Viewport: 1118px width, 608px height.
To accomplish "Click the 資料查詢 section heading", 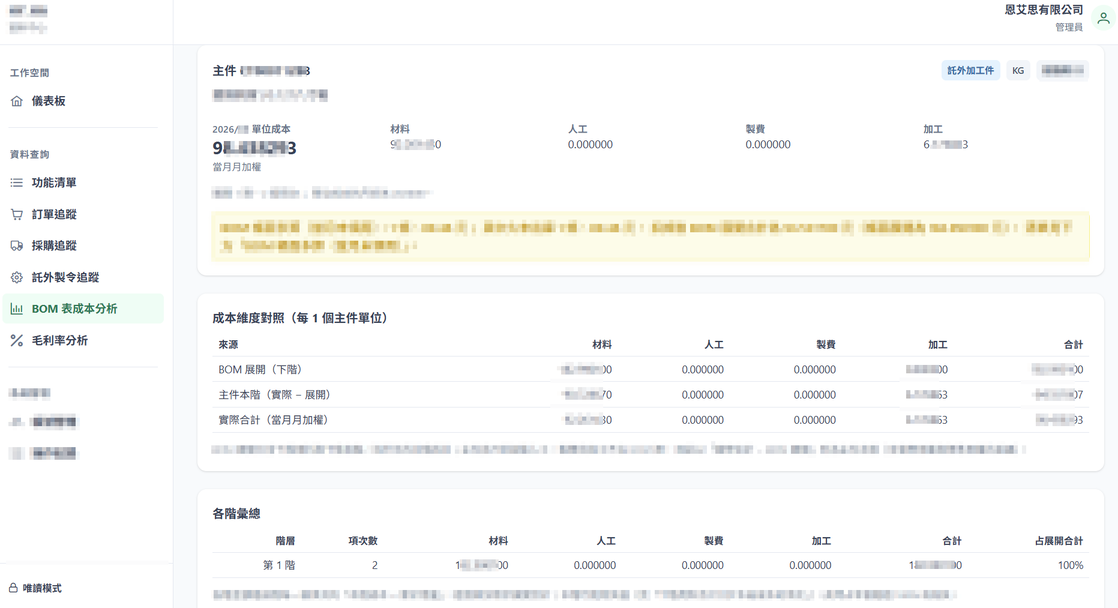I will [29, 155].
